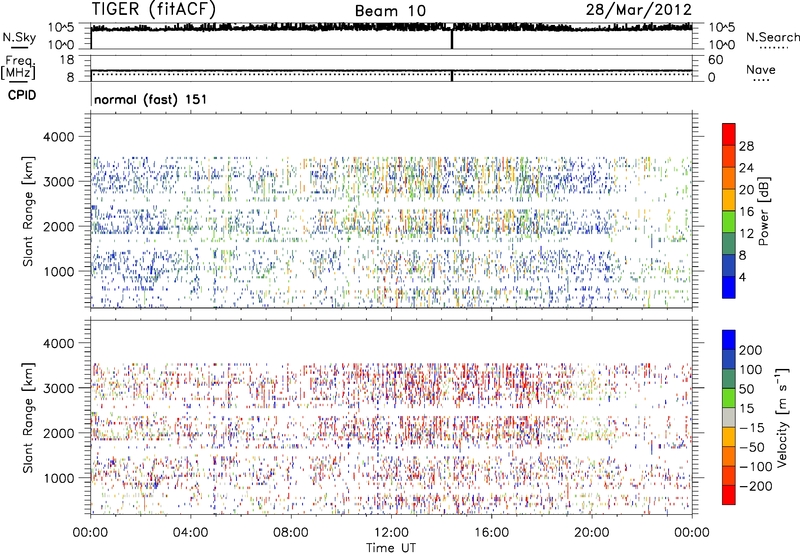Click the 20:00 time tick label
This screenshot has width=800, height=554.
(x=592, y=533)
